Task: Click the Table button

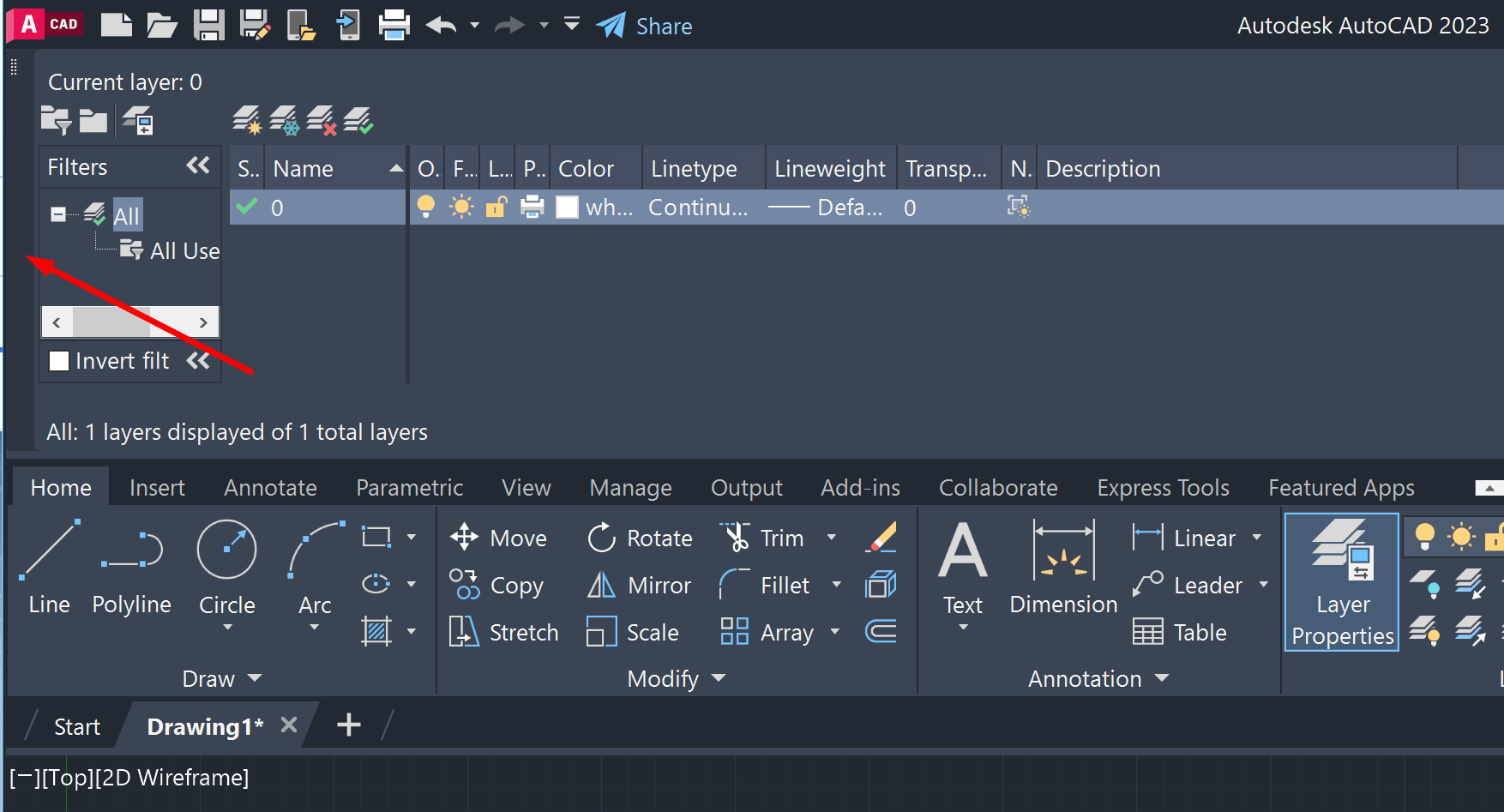Action: coord(1180,632)
